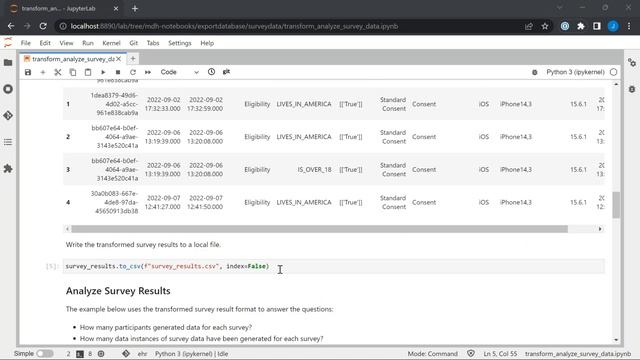Click the git icon in notebook toolbar
The height and width of the screenshot is (360, 640).
pos(226,72)
